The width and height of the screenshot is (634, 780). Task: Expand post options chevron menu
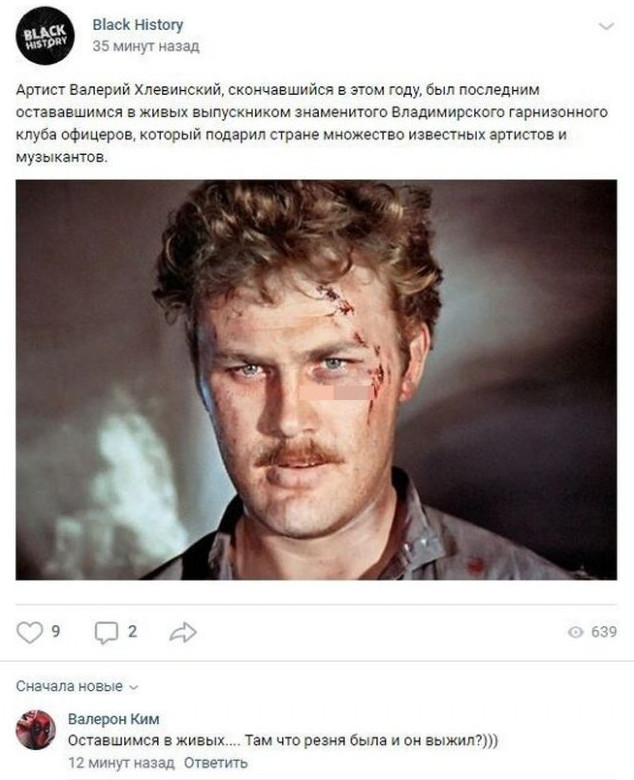click(606, 26)
